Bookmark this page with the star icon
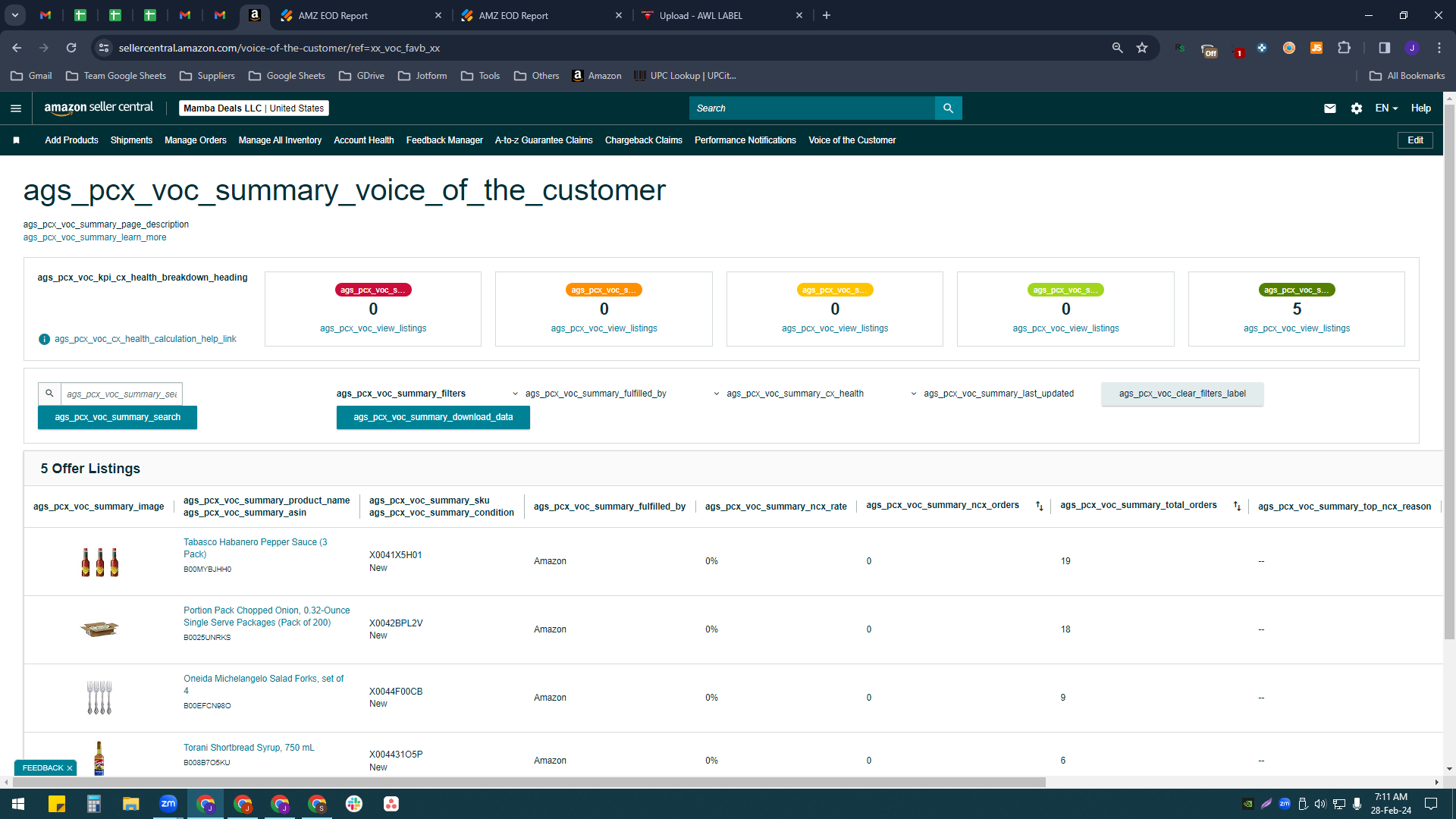This screenshot has width=1456, height=819. click(1142, 48)
